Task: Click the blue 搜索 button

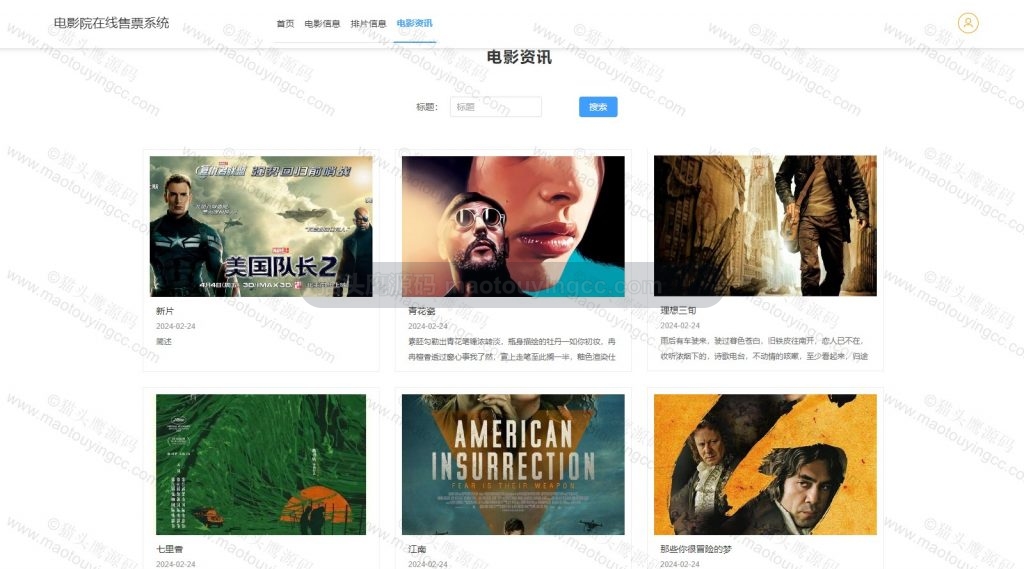Action: (x=598, y=106)
